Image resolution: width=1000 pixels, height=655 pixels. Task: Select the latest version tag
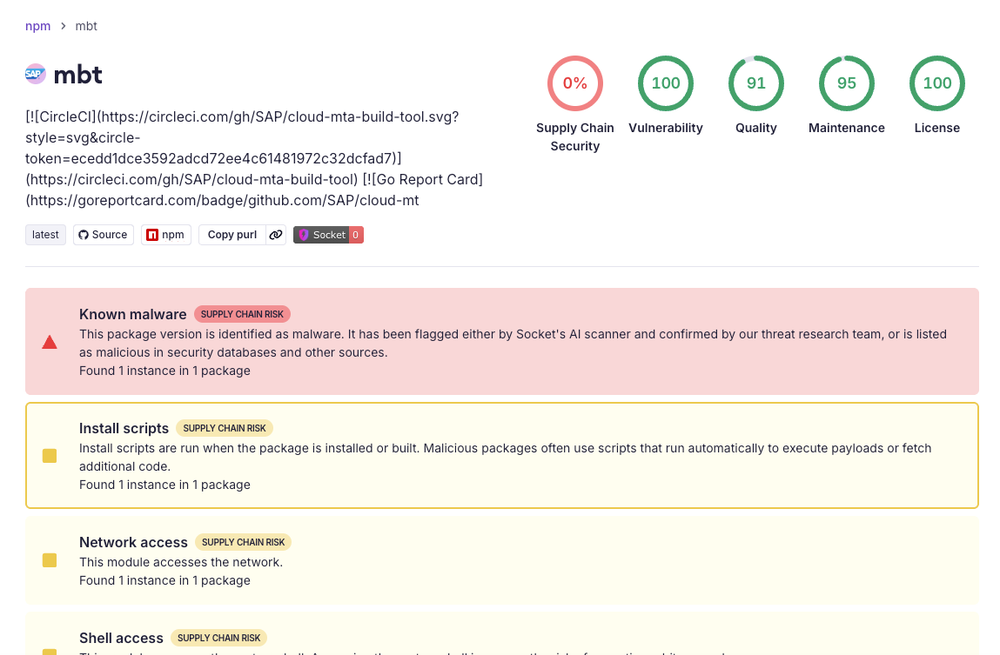pos(45,234)
